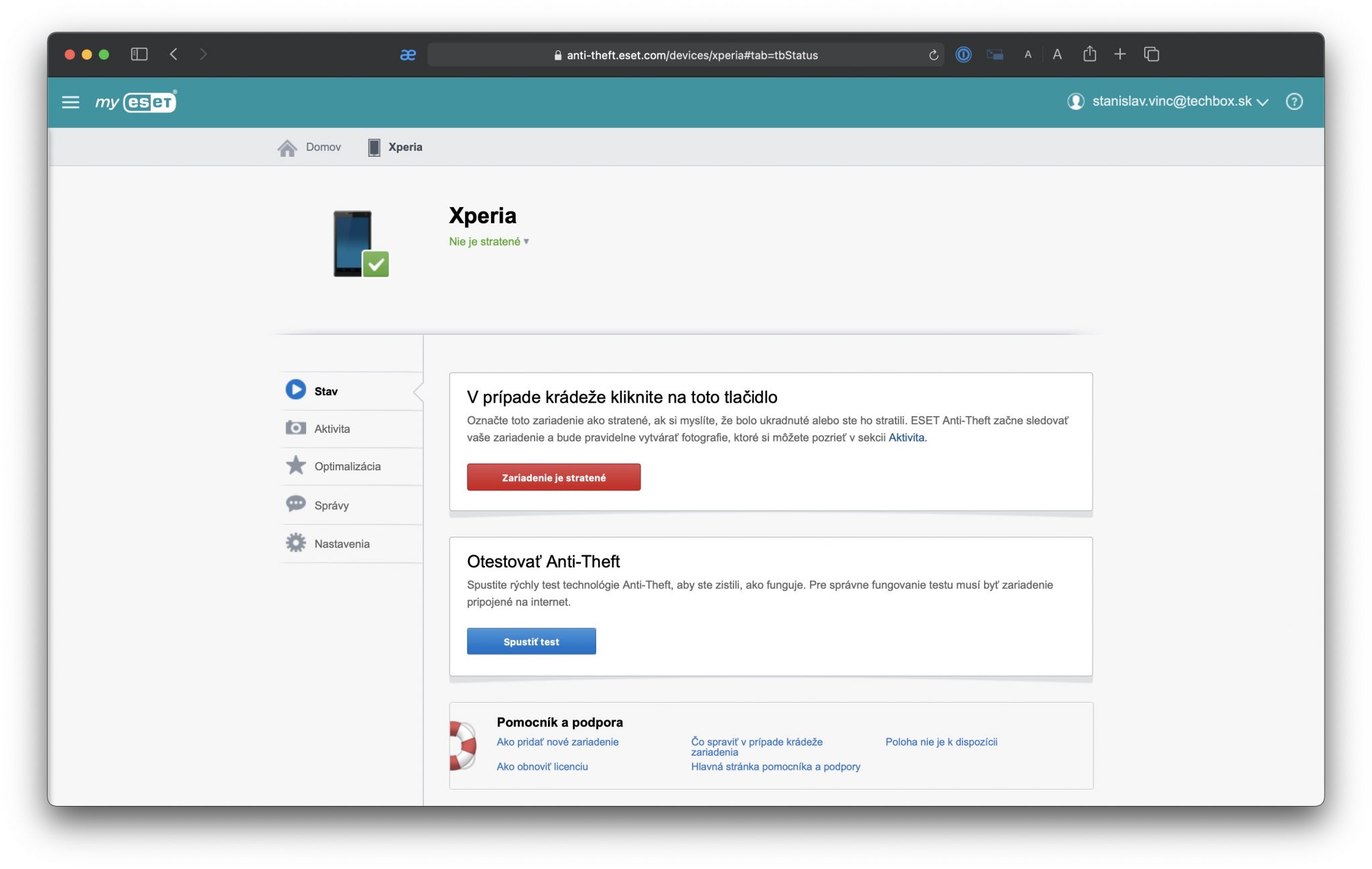1372x869 pixels.
Task: Reload the page with the refresh icon
Action: tap(933, 55)
